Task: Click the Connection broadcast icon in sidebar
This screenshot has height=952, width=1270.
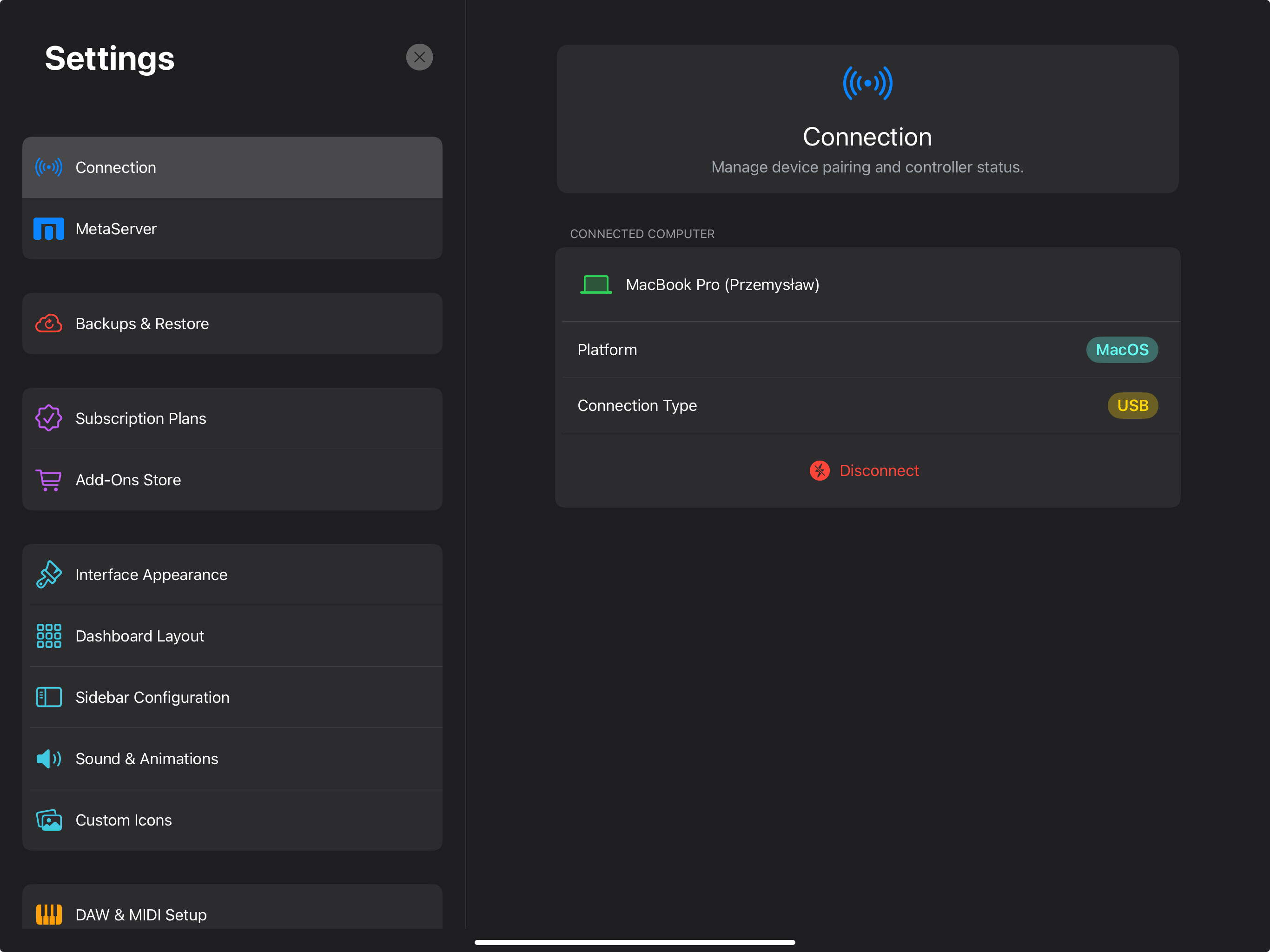Action: click(49, 167)
